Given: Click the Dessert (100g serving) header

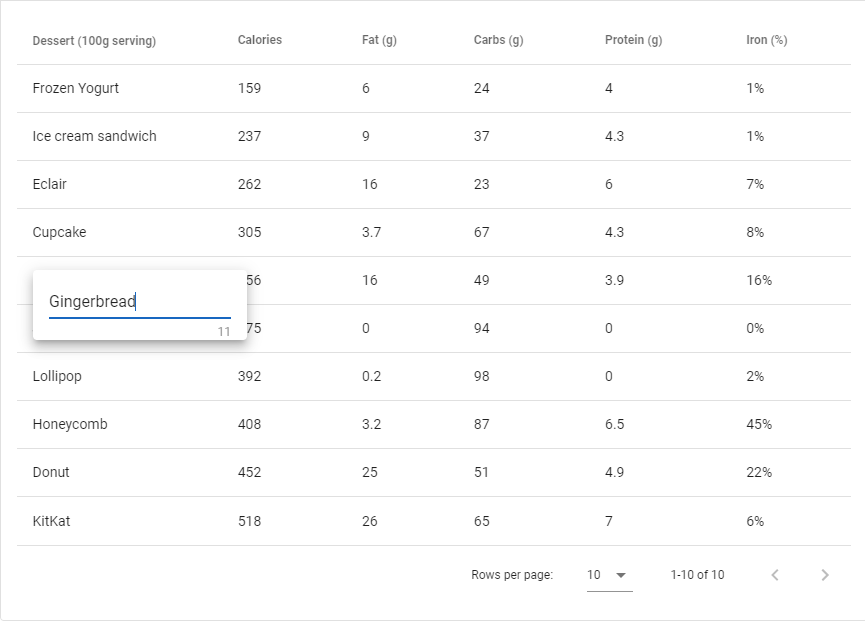Looking at the screenshot, I should pos(94,41).
